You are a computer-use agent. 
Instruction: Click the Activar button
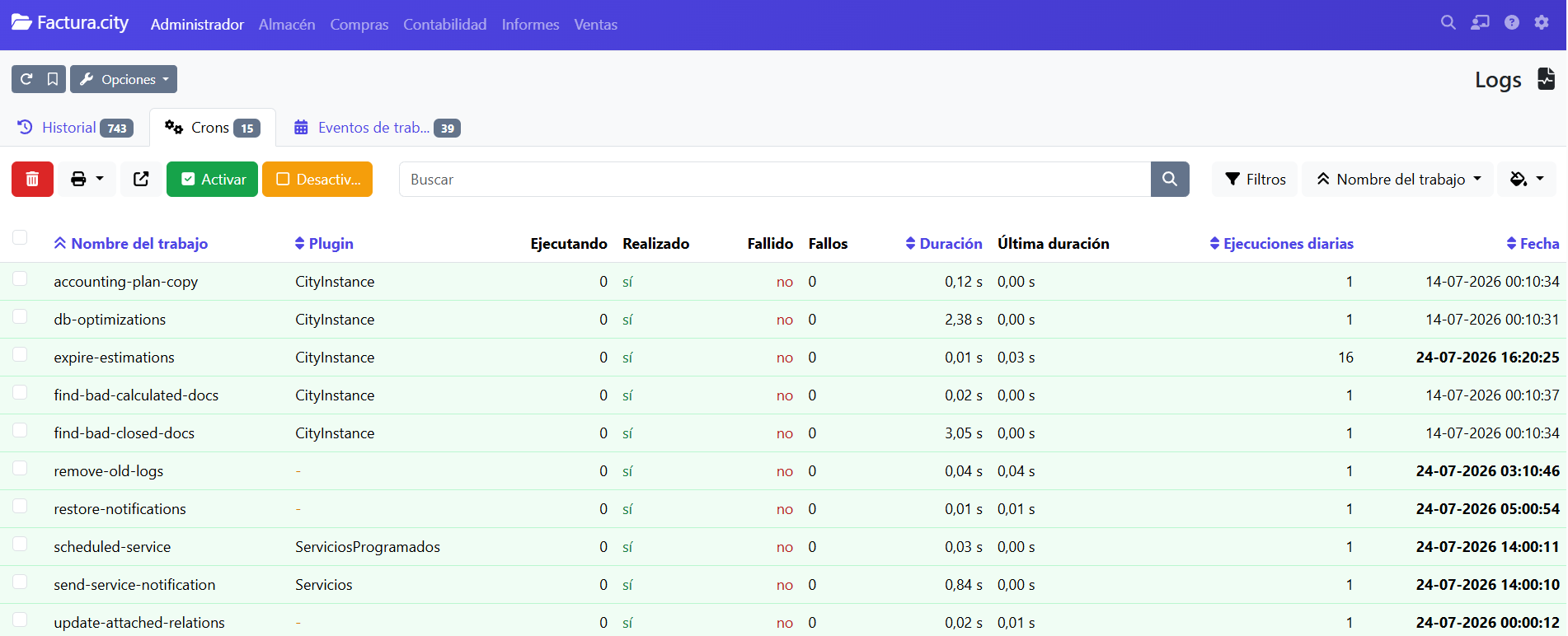pyautogui.click(x=212, y=179)
